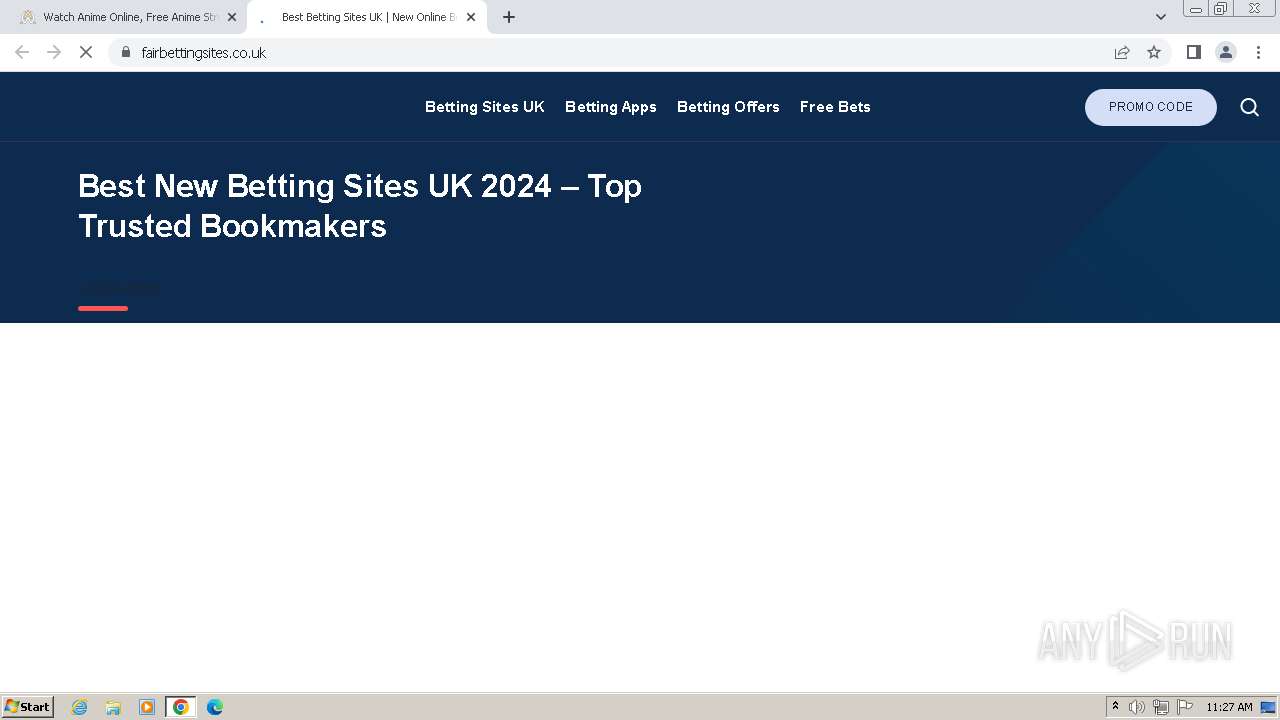
Task: Stop loading the page
Action: [86, 52]
